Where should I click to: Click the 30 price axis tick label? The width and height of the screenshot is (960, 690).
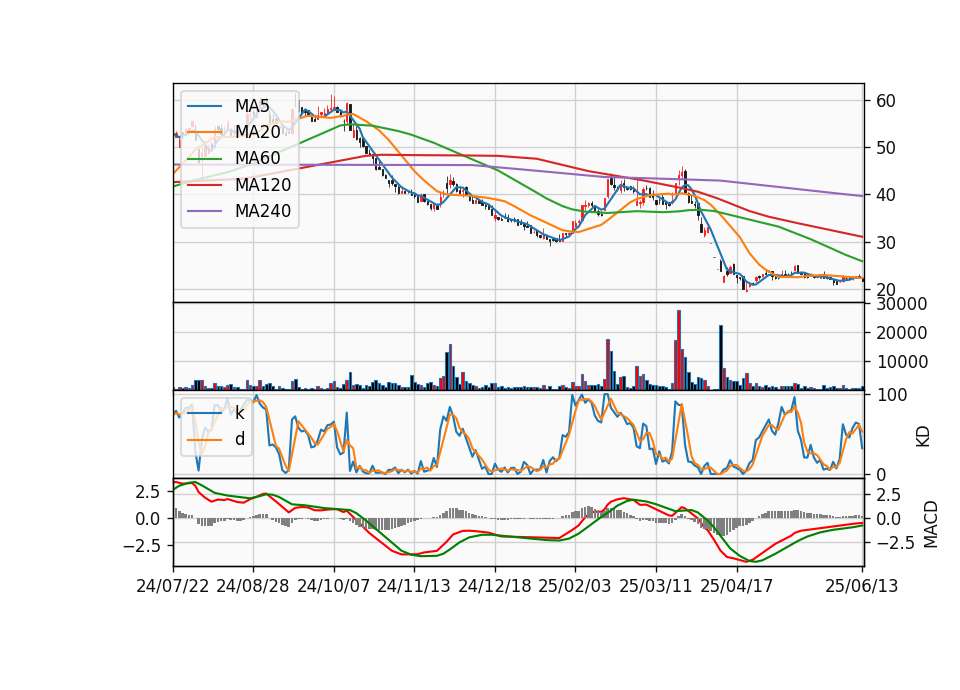point(885,243)
